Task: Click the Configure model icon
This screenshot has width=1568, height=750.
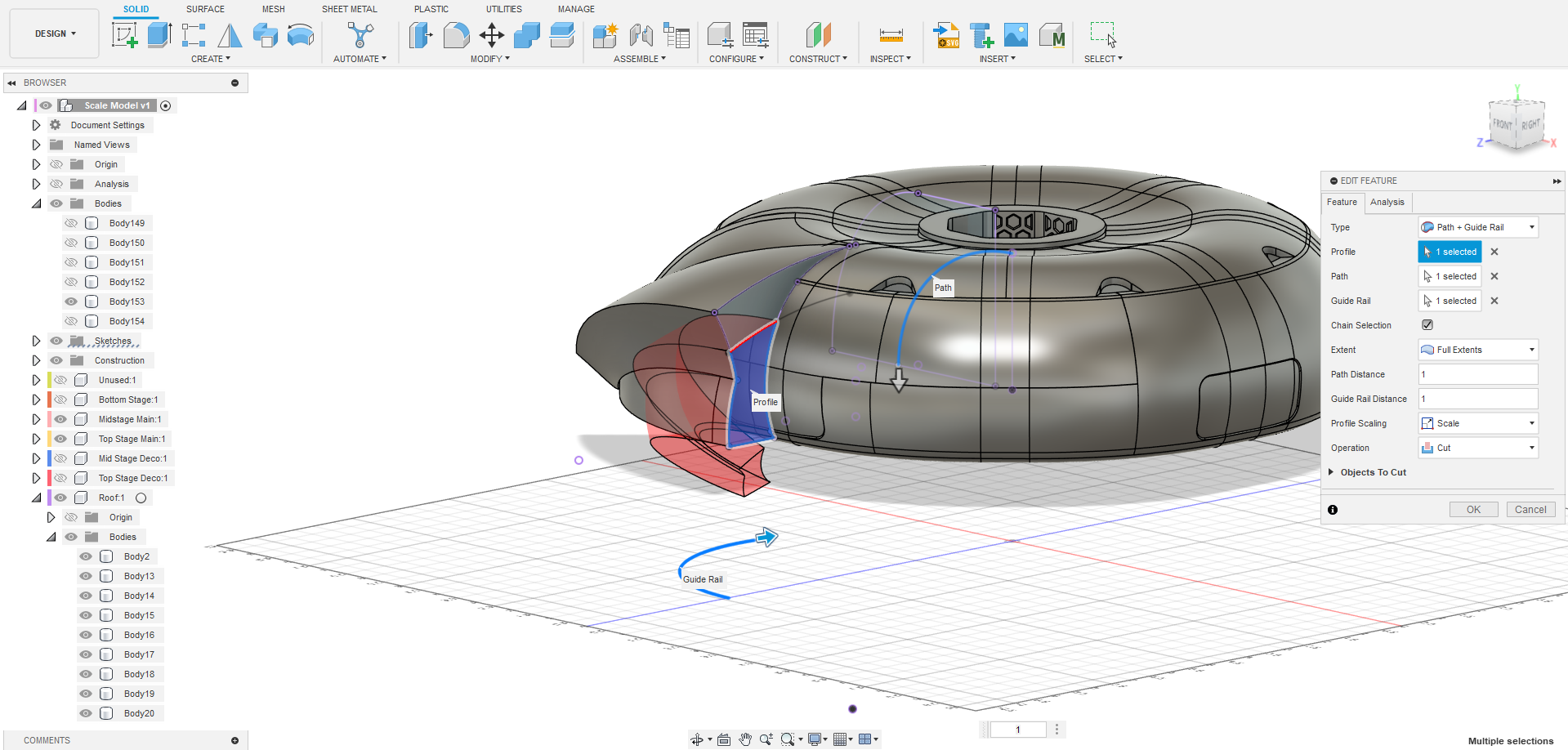Action: pyautogui.click(x=720, y=35)
